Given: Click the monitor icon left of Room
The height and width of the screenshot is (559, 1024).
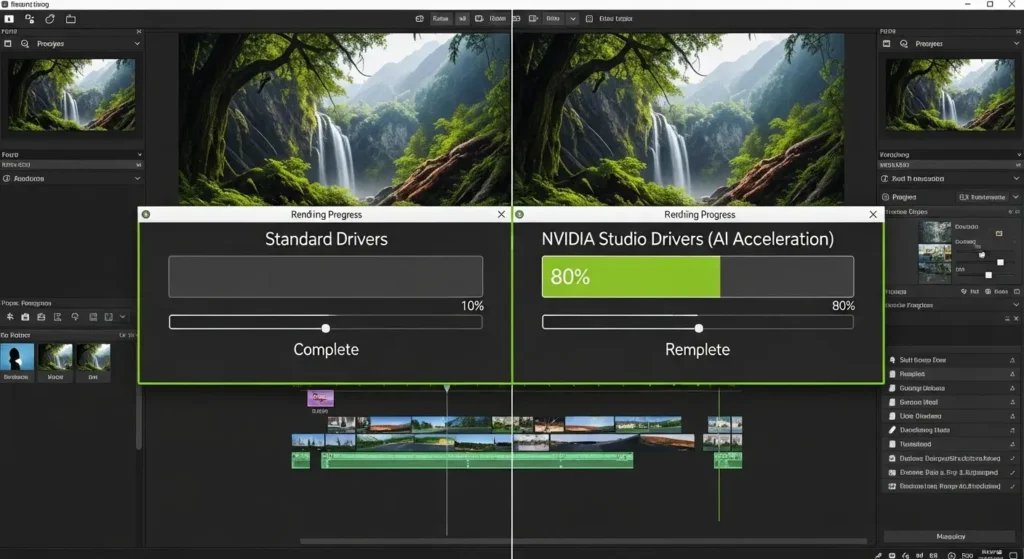Looking at the screenshot, I should [479, 18].
